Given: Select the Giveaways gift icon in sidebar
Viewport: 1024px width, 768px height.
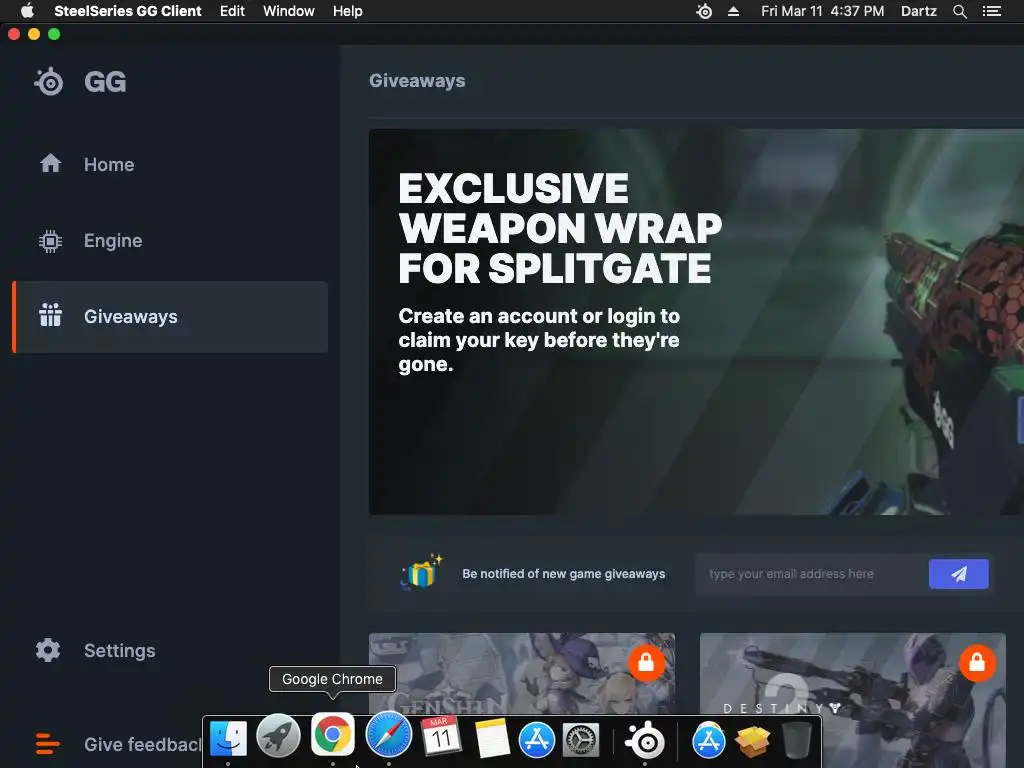Looking at the screenshot, I should [50, 315].
